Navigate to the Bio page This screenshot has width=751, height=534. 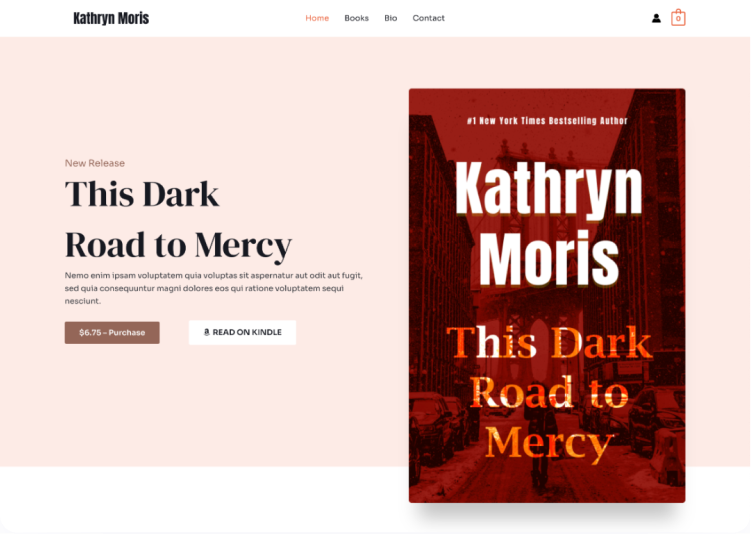tap(390, 18)
